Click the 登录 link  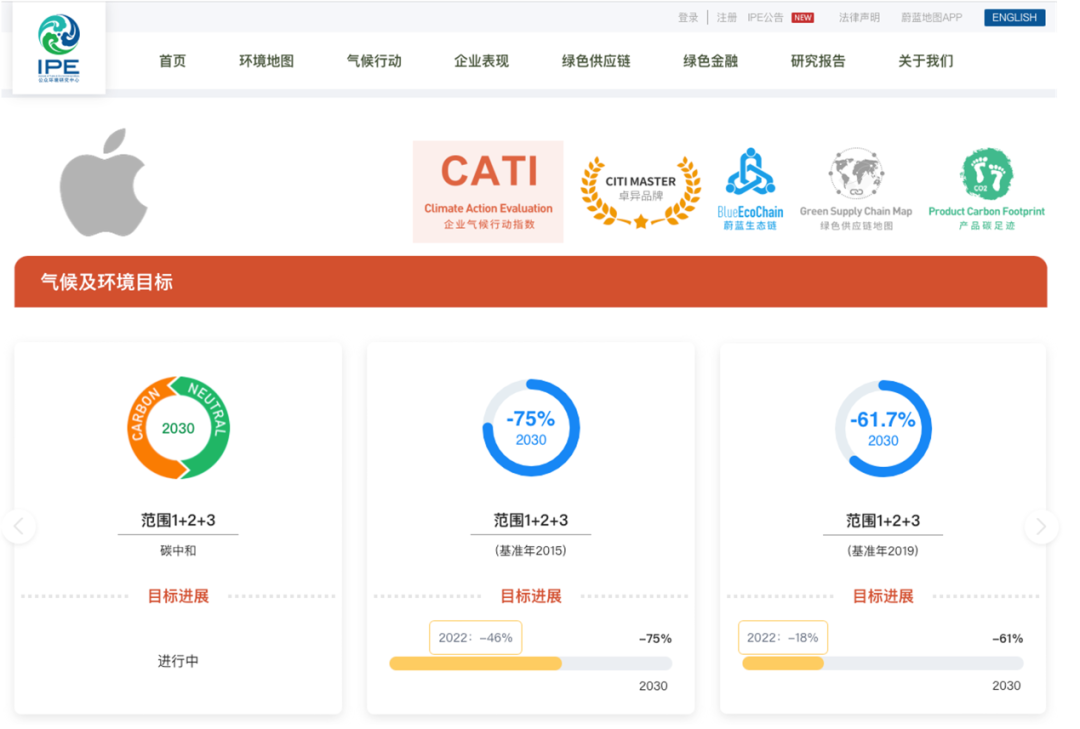point(688,17)
